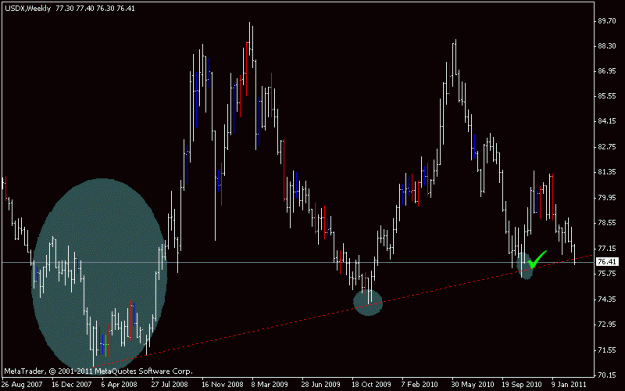Image resolution: width=625 pixels, height=391 pixels.
Task: Click the OHLC values 77.30 77.40 76.30 76.41
Action: [x=95, y=8]
